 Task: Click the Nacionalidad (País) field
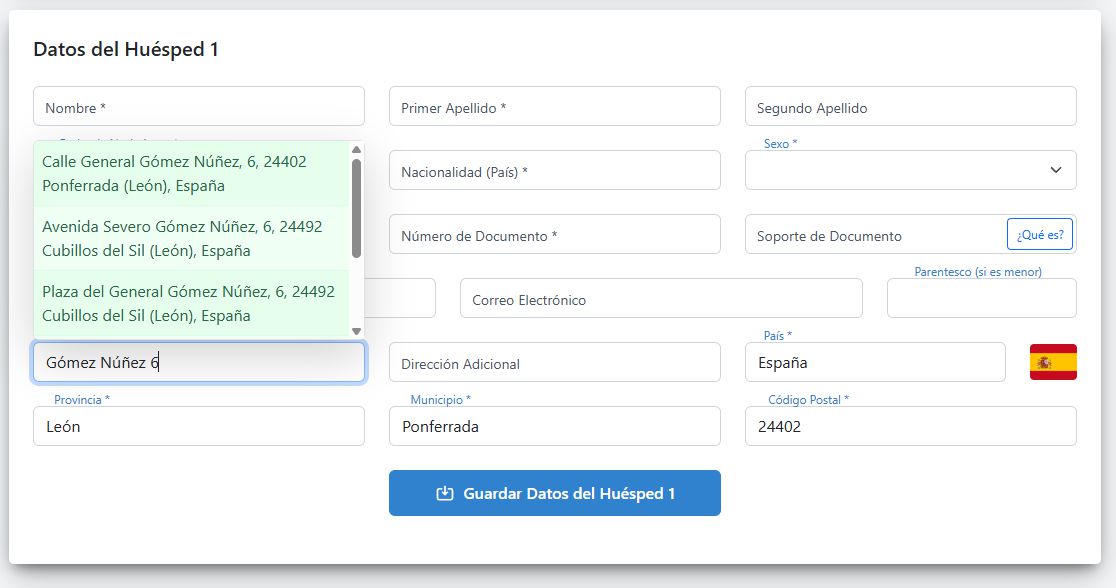pos(555,170)
